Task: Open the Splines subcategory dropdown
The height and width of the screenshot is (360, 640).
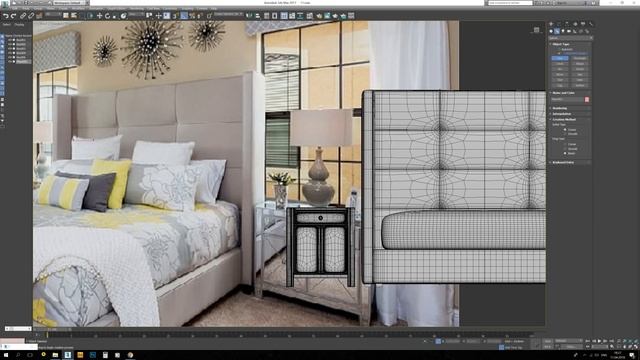Action: (570, 38)
